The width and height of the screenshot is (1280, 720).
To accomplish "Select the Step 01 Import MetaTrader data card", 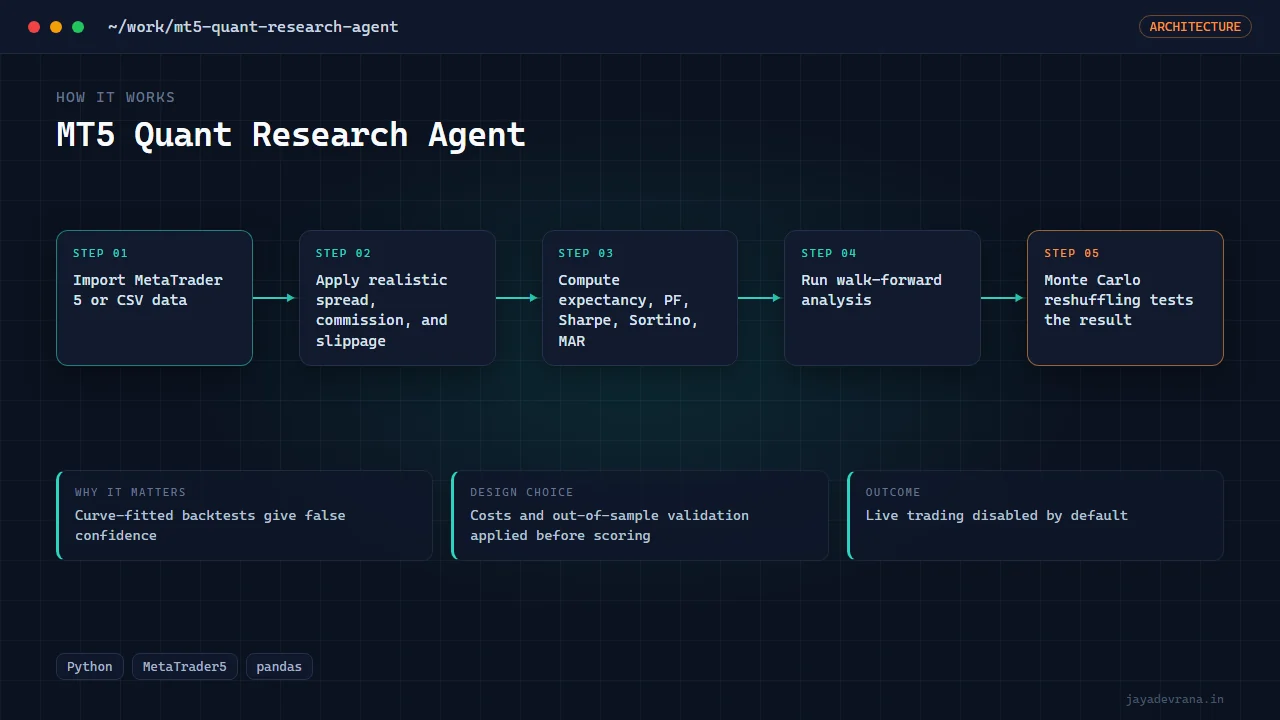I will coord(154,298).
